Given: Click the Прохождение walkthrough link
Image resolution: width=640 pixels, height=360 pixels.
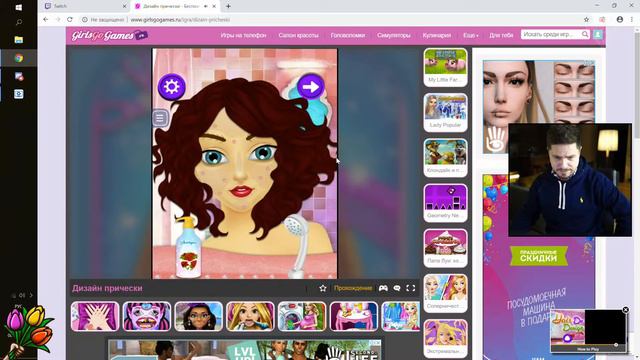Looking at the screenshot, I should pyautogui.click(x=353, y=288).
